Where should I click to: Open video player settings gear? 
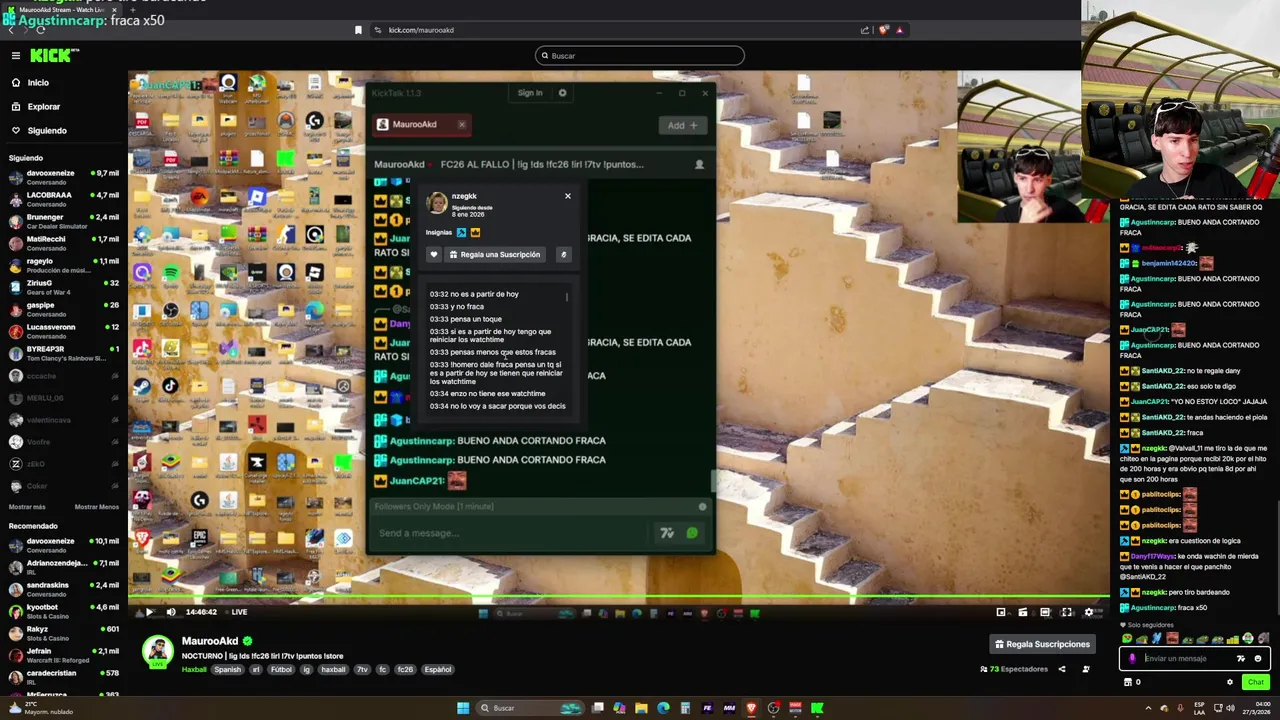[1089, 612]
